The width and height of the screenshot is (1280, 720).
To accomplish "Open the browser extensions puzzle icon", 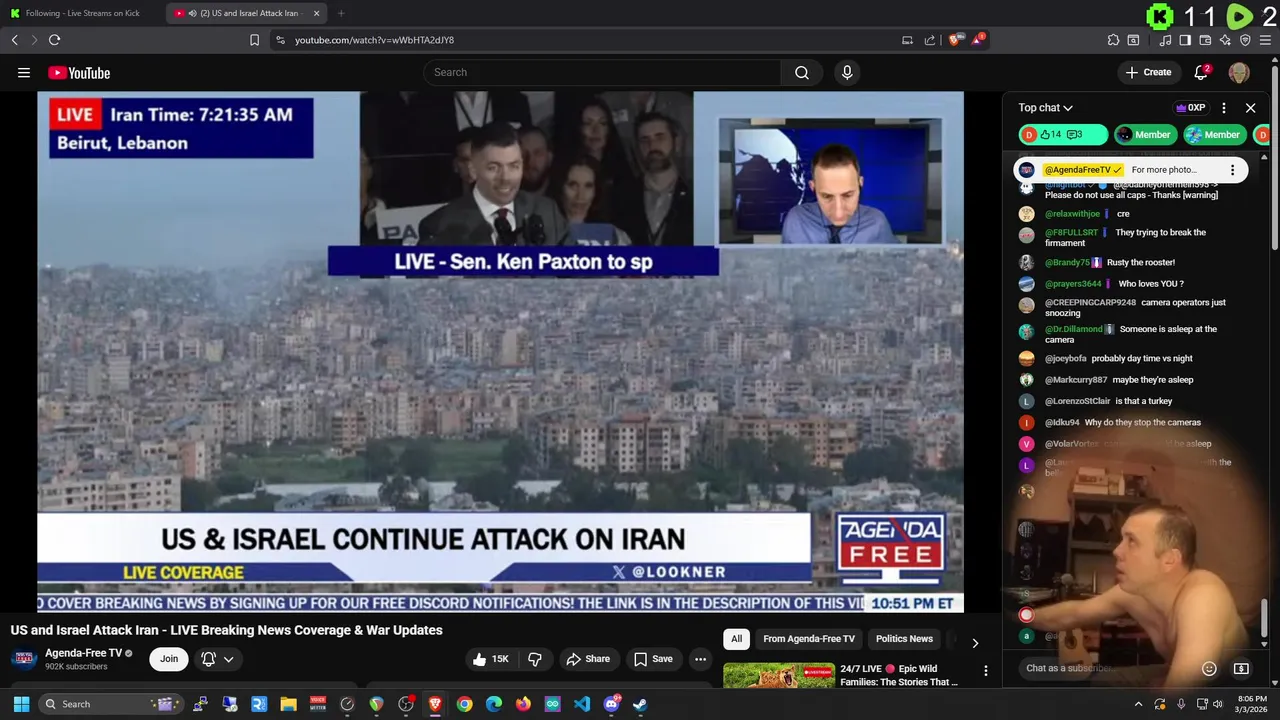I will (1113, 40).
